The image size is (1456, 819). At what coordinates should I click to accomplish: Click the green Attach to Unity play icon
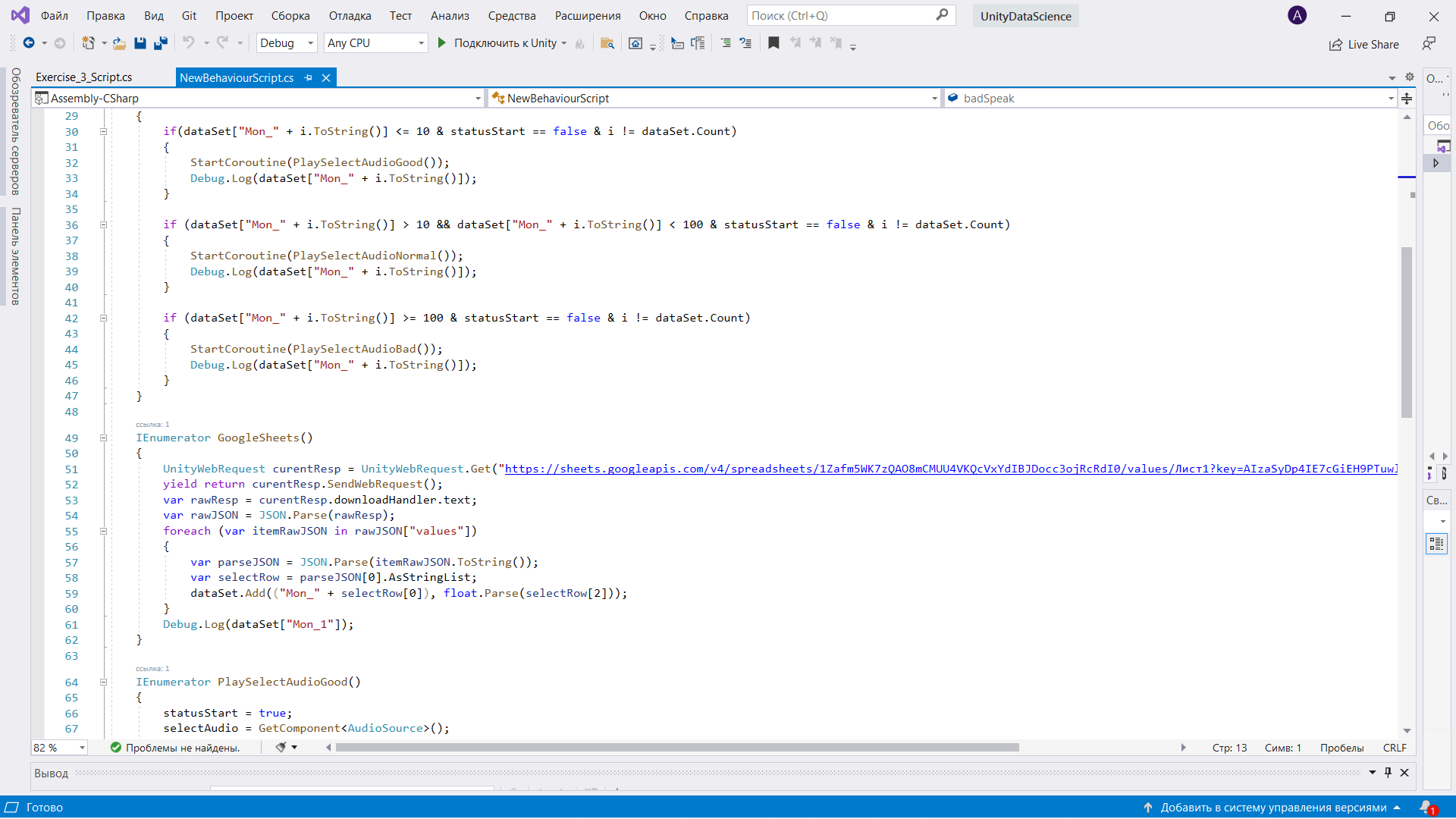click(442, 43)
